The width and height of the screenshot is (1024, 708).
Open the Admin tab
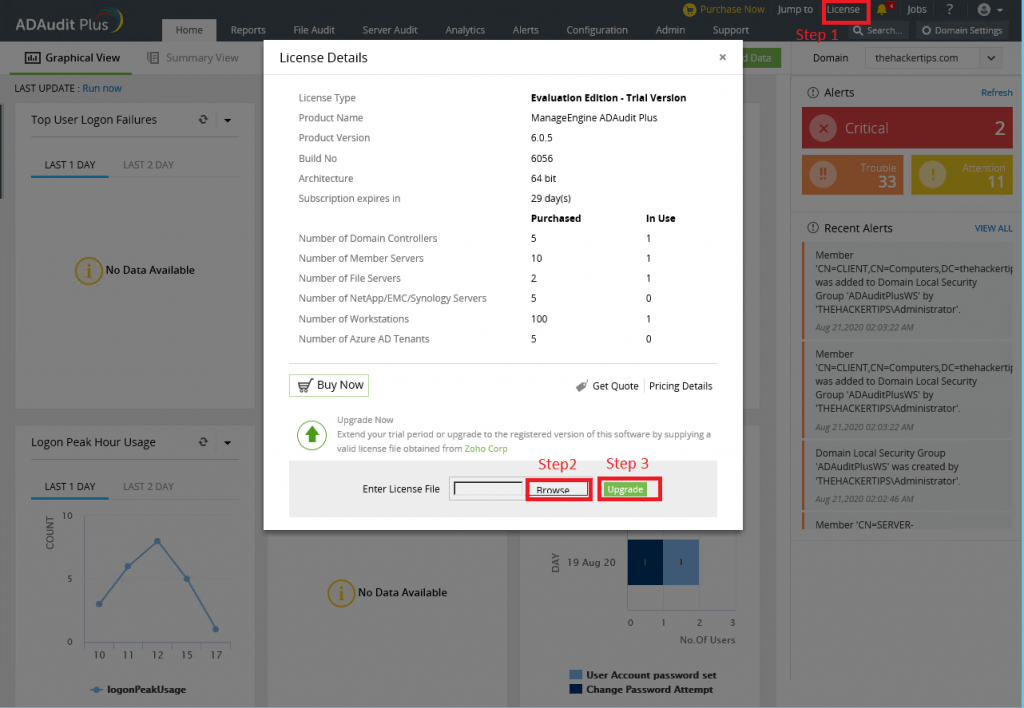670,30
